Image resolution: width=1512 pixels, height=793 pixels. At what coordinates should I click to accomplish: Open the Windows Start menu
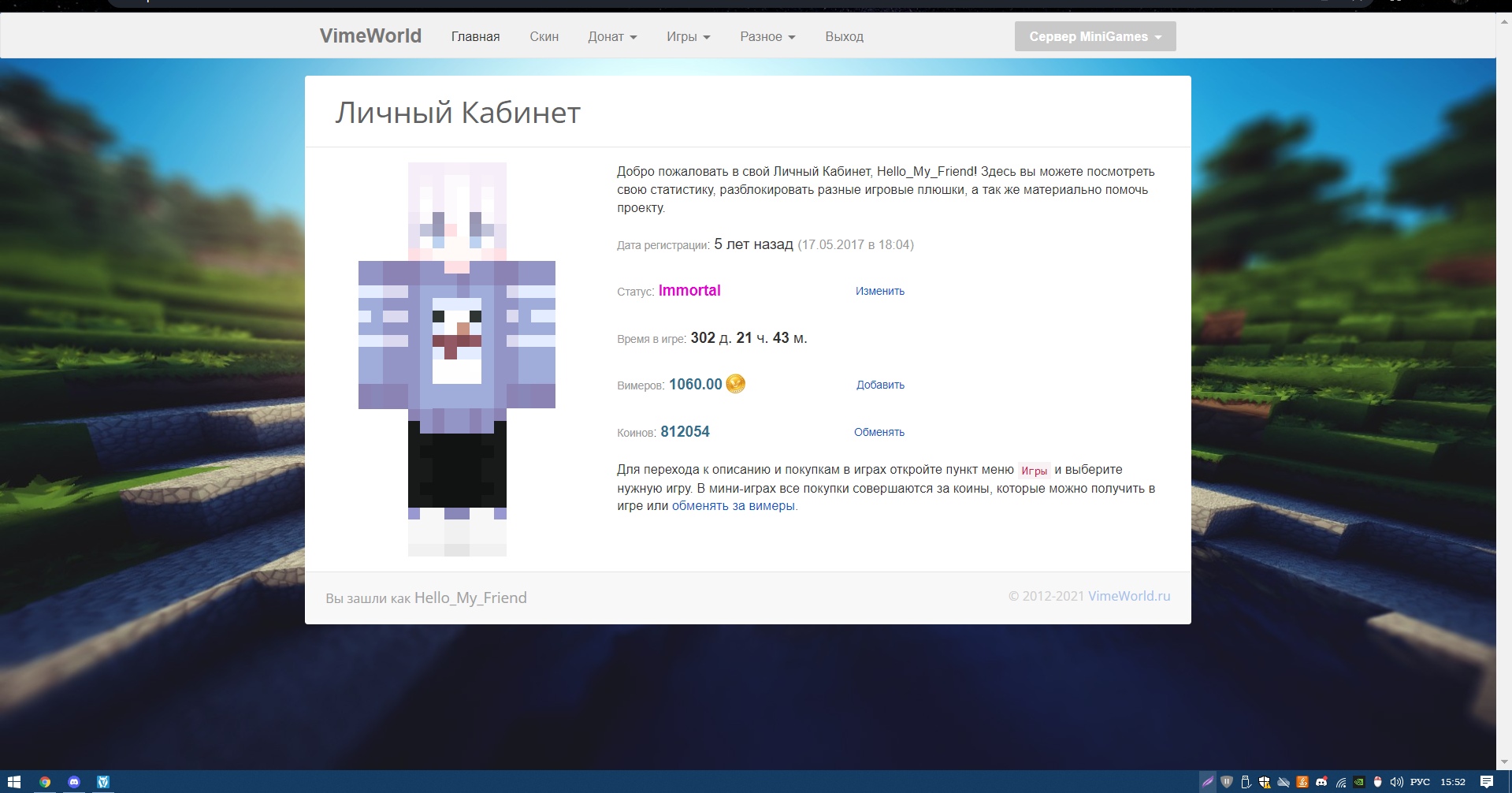tap(14, 782)
